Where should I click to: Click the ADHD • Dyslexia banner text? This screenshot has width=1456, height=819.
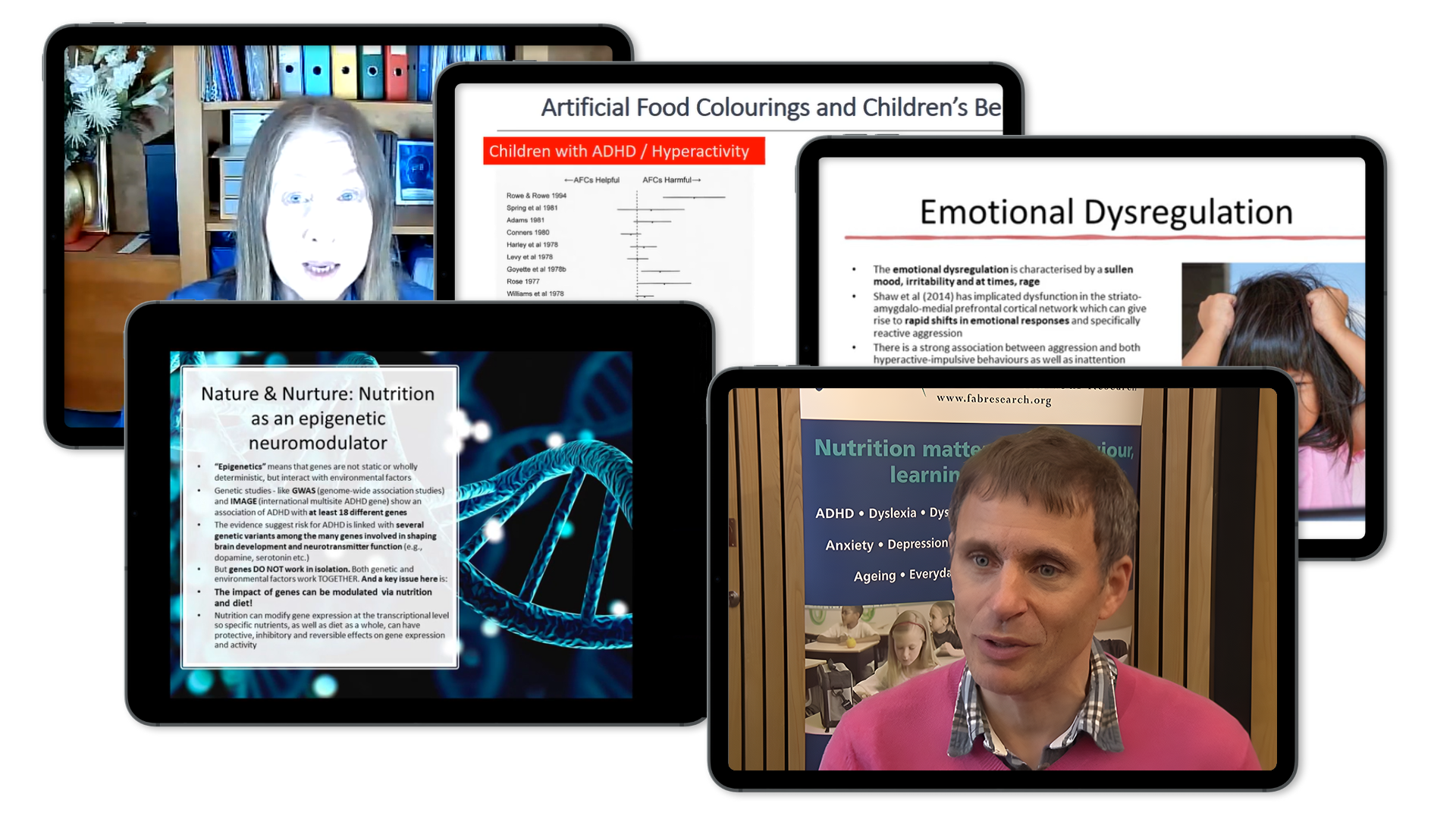881,513
